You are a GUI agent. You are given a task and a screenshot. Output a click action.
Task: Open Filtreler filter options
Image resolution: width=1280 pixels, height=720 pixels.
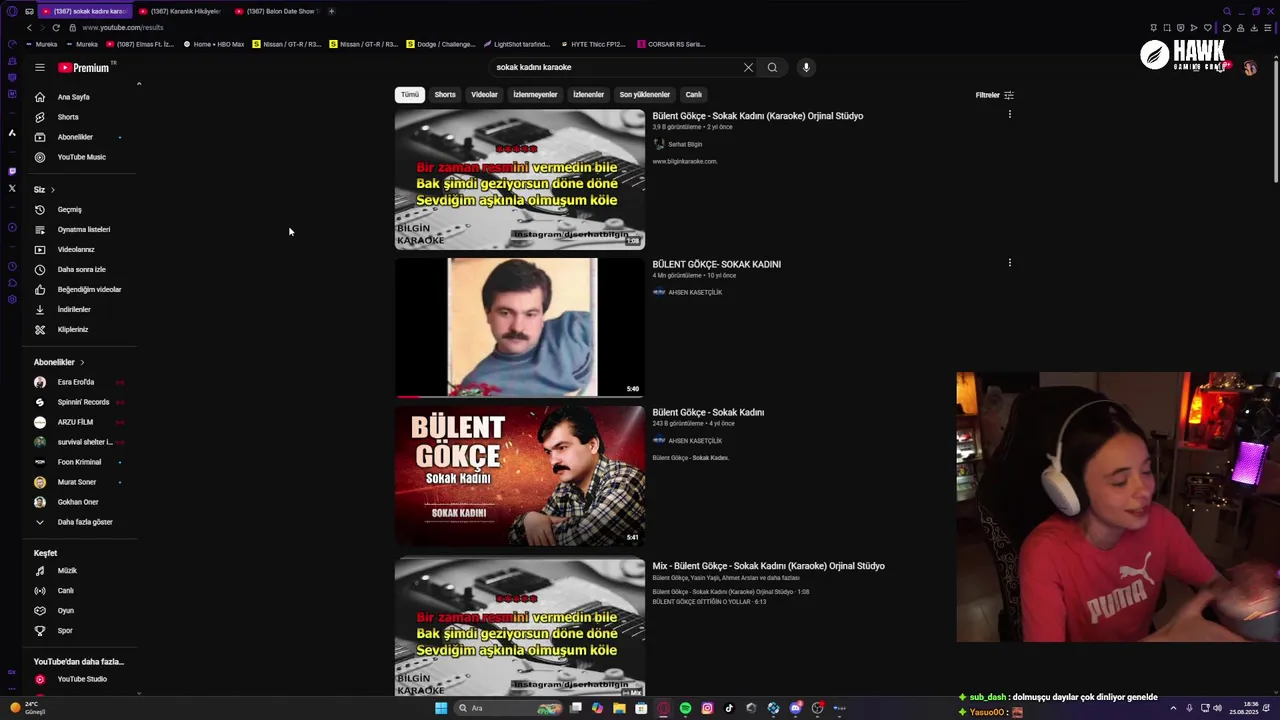coord(995,95)
